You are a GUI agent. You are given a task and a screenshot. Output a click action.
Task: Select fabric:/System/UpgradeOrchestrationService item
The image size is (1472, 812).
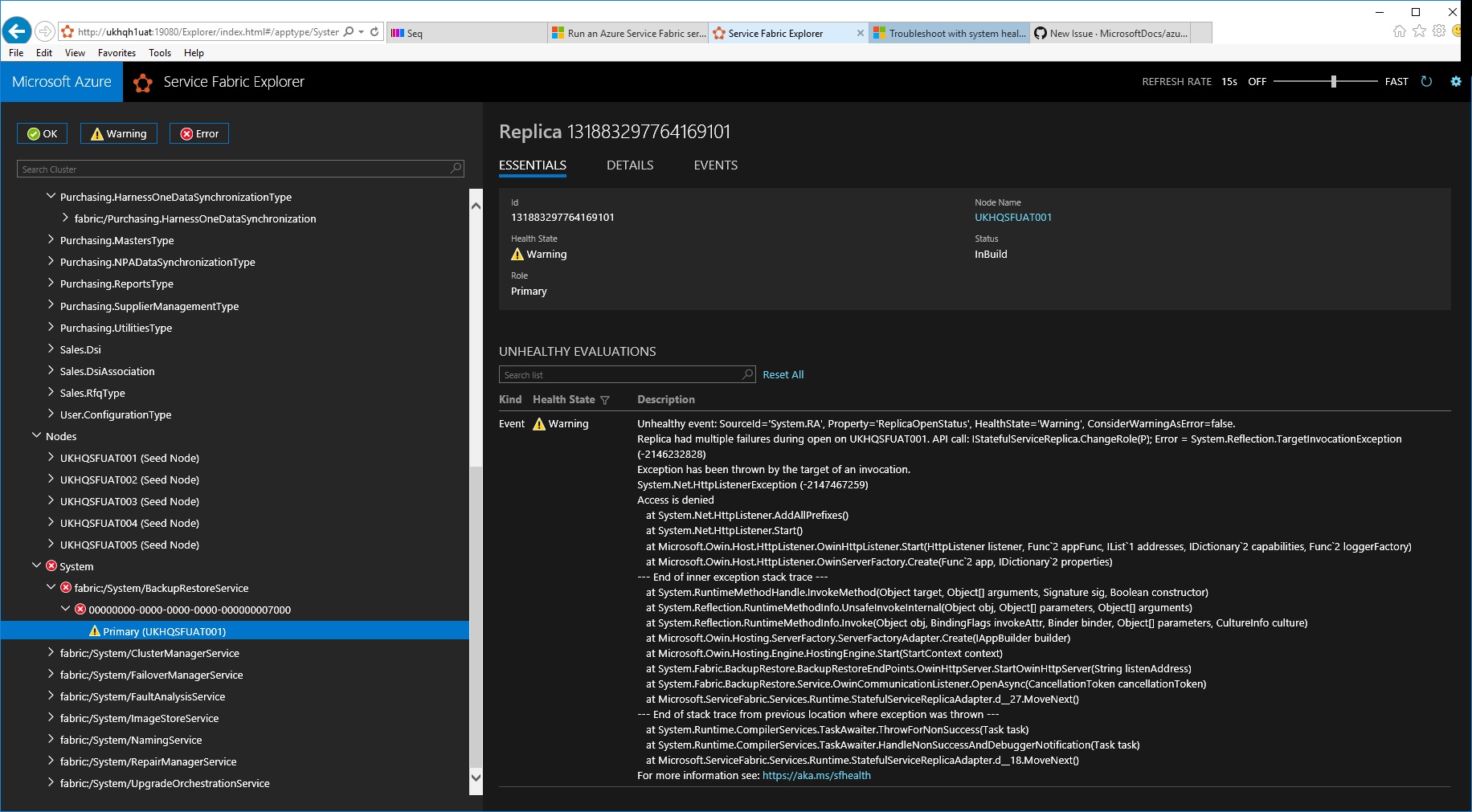(165, 783)
